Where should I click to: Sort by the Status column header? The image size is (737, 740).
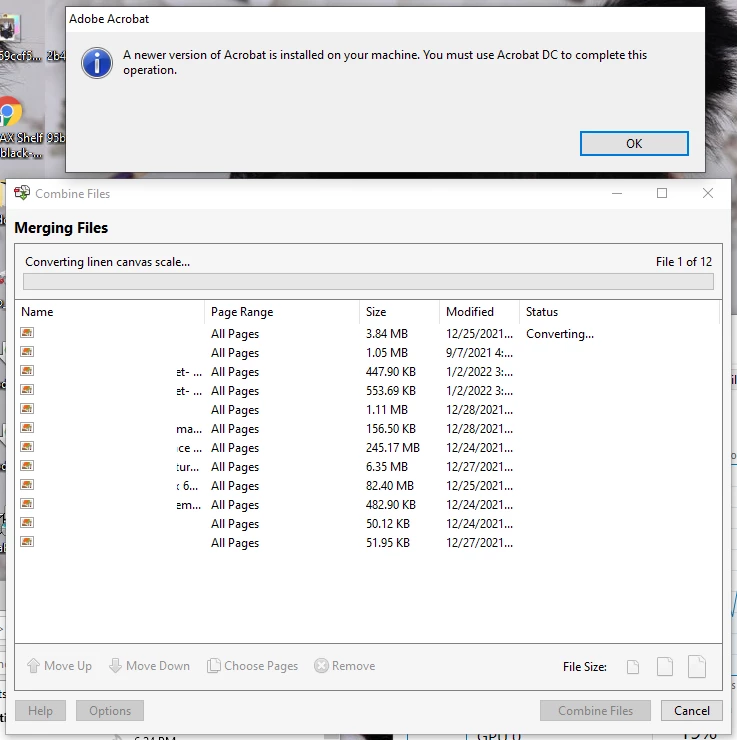(620, 312)
